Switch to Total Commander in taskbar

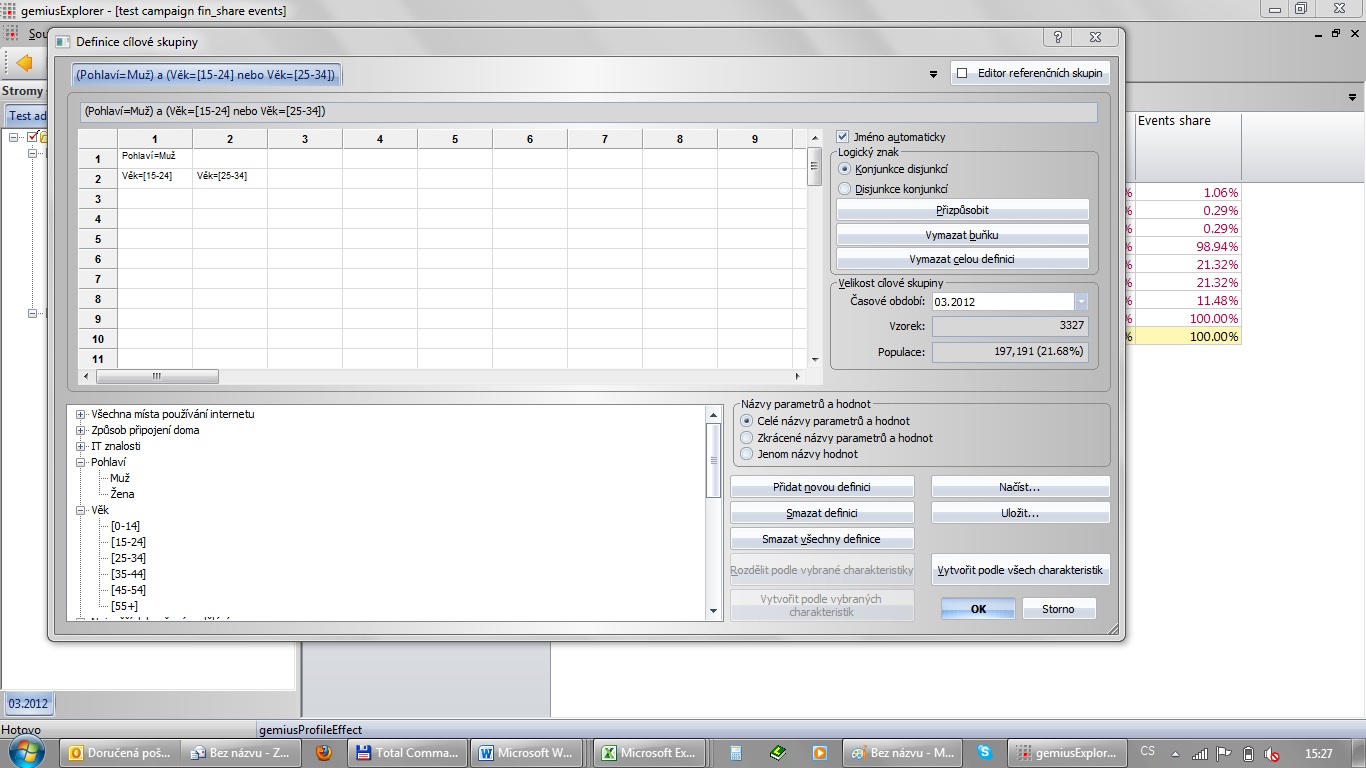407,752
